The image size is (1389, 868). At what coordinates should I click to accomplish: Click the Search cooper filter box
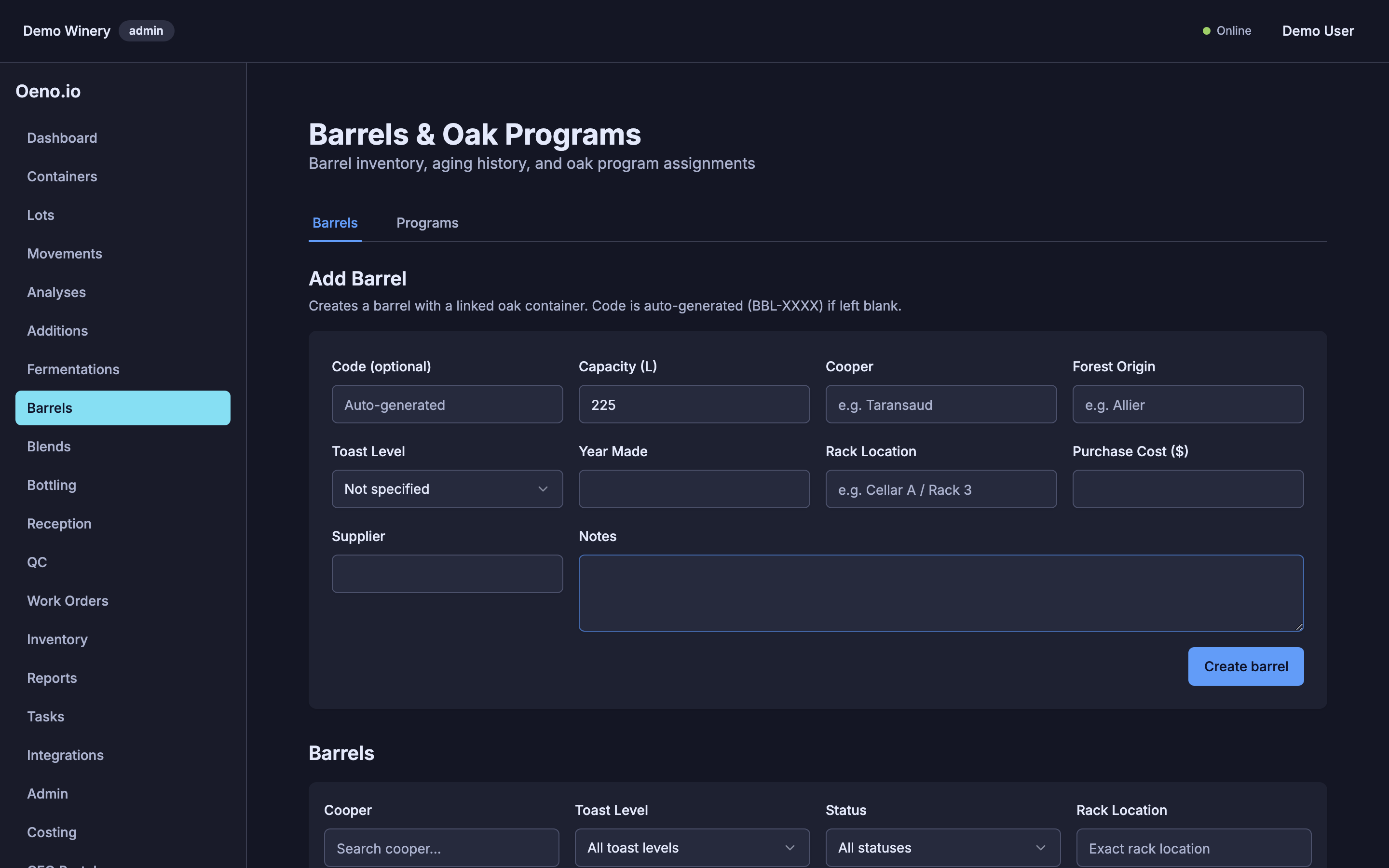coord(441,847)
